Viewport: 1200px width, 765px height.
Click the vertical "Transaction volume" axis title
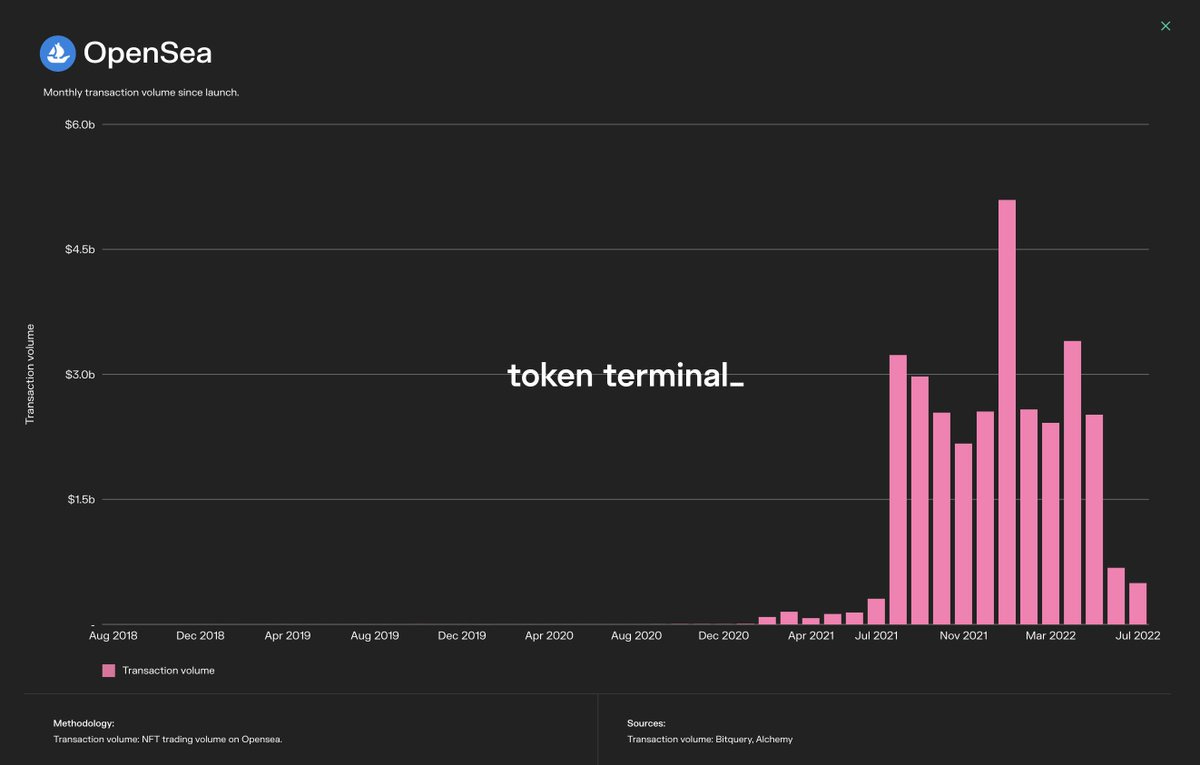[30, 374]
